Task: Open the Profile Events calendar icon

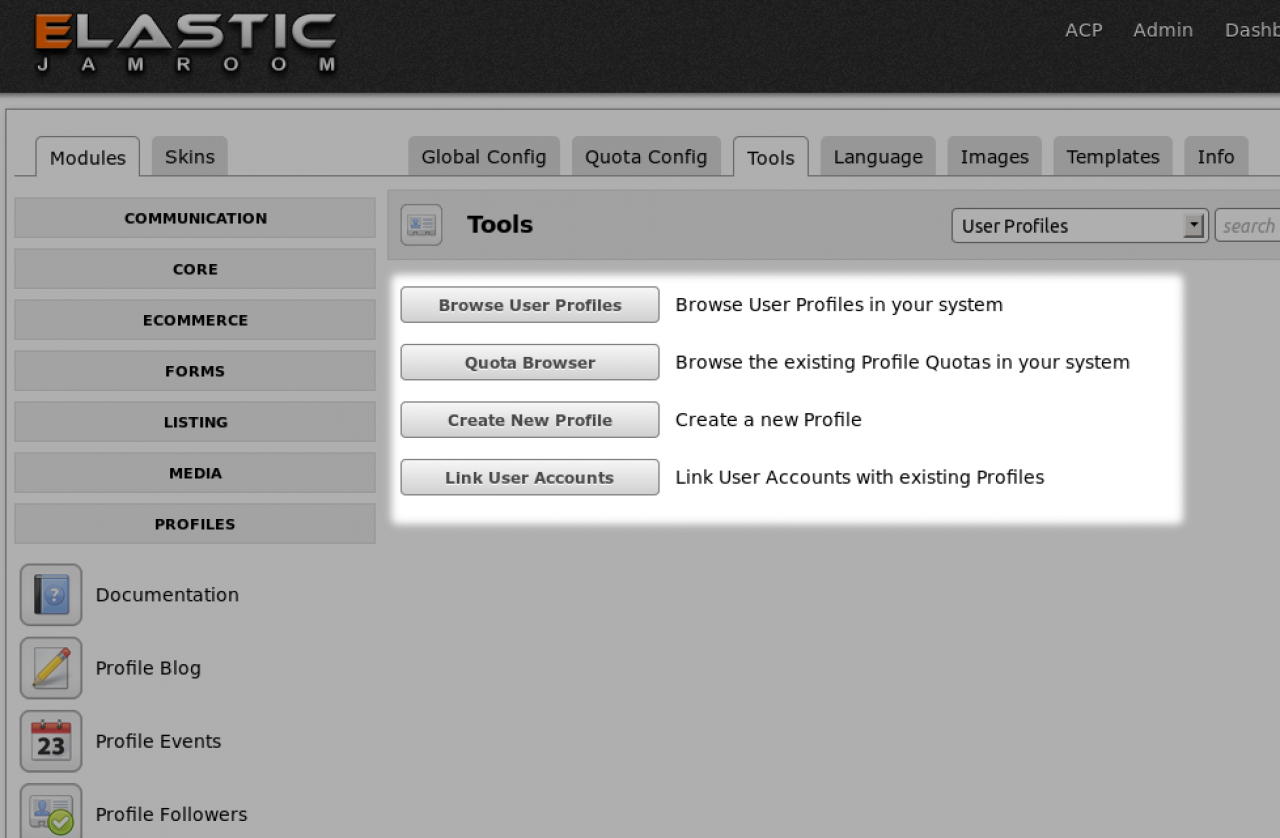Action: pyautogui.click(x=51, y=741)
